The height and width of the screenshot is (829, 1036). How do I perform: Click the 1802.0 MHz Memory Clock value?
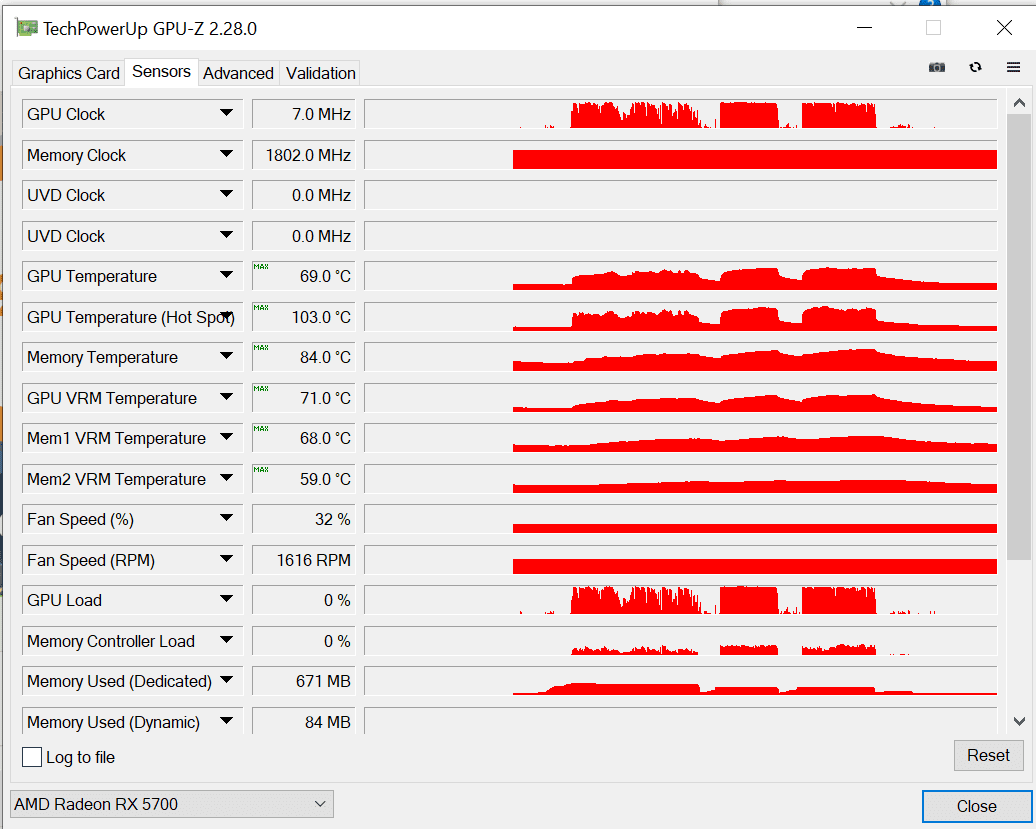304,155
